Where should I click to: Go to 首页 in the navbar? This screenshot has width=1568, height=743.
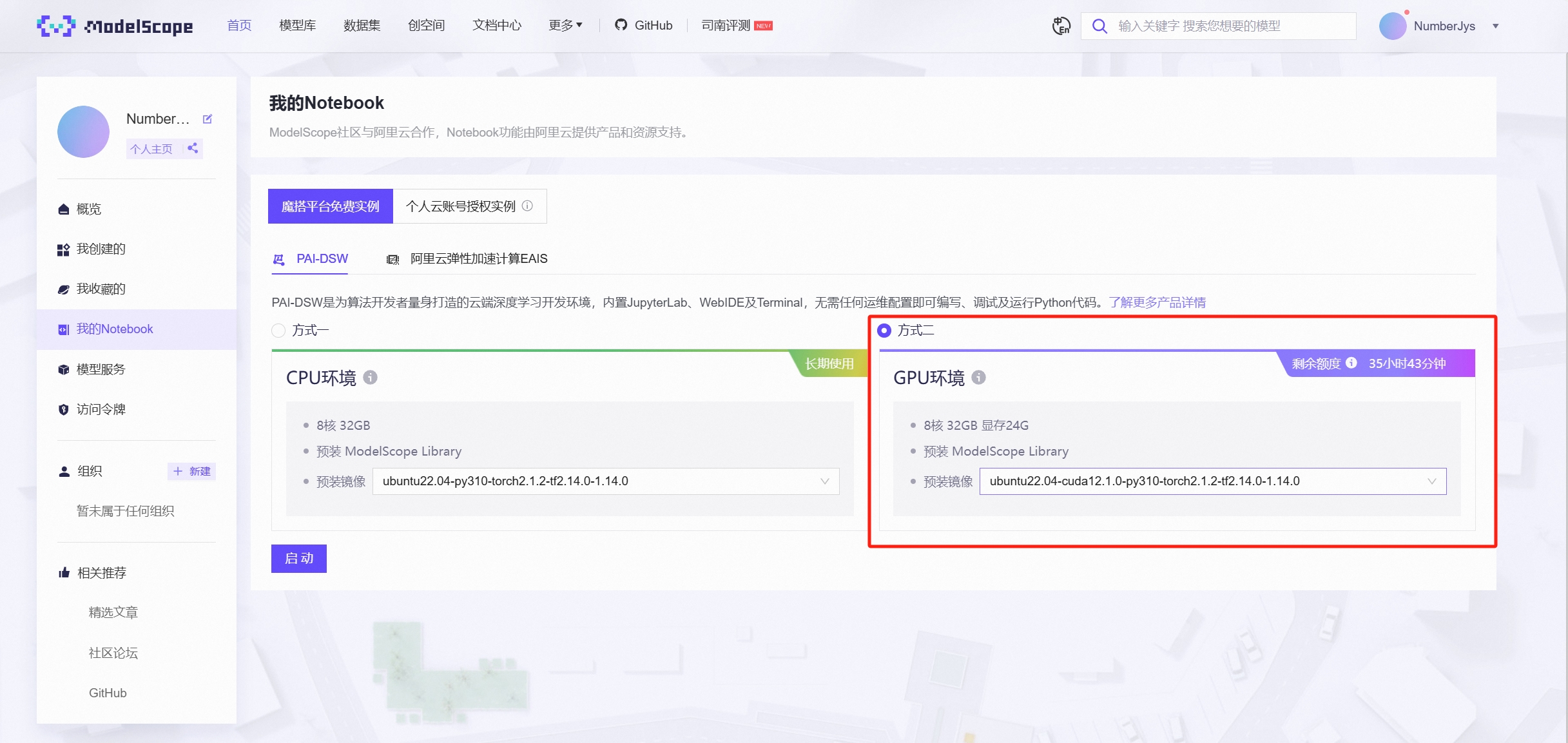[239, 25]
